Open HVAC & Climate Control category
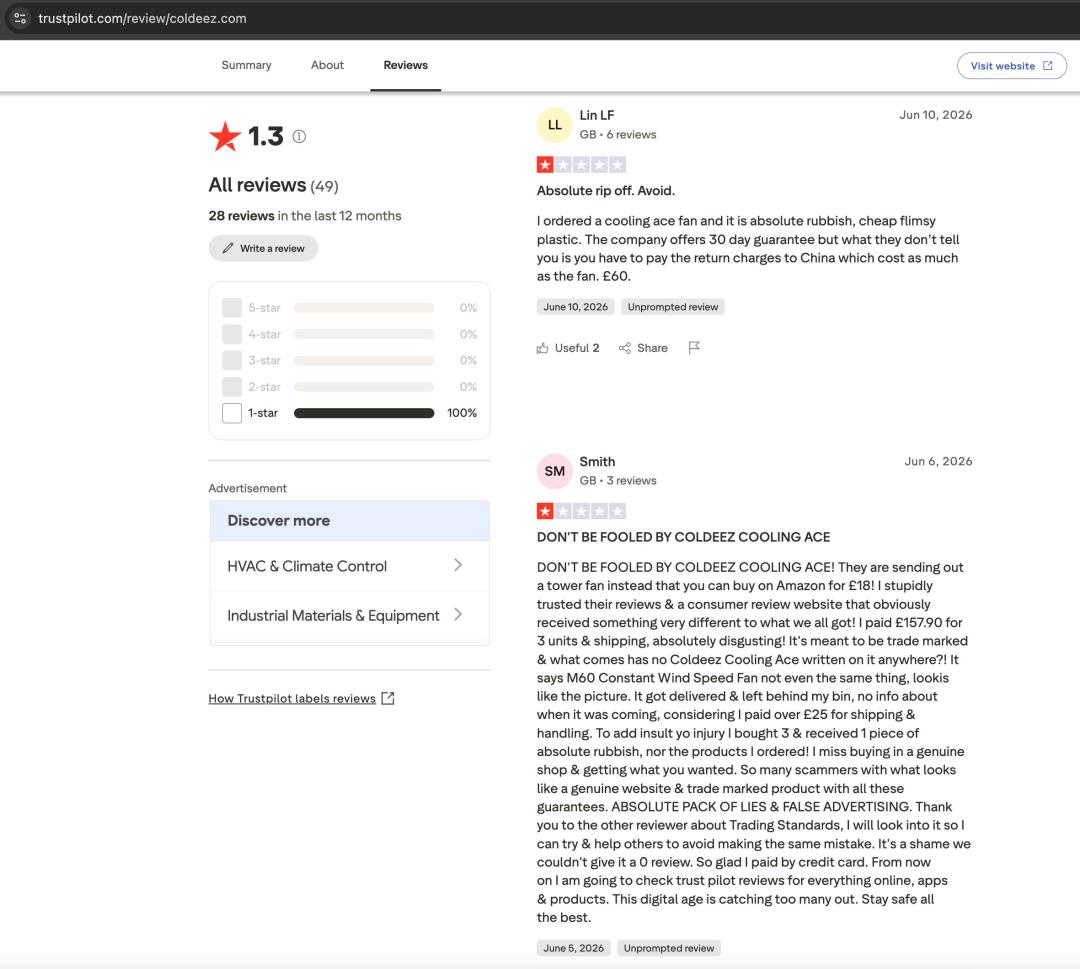1080x969 pixels. [x=349, y=566]
